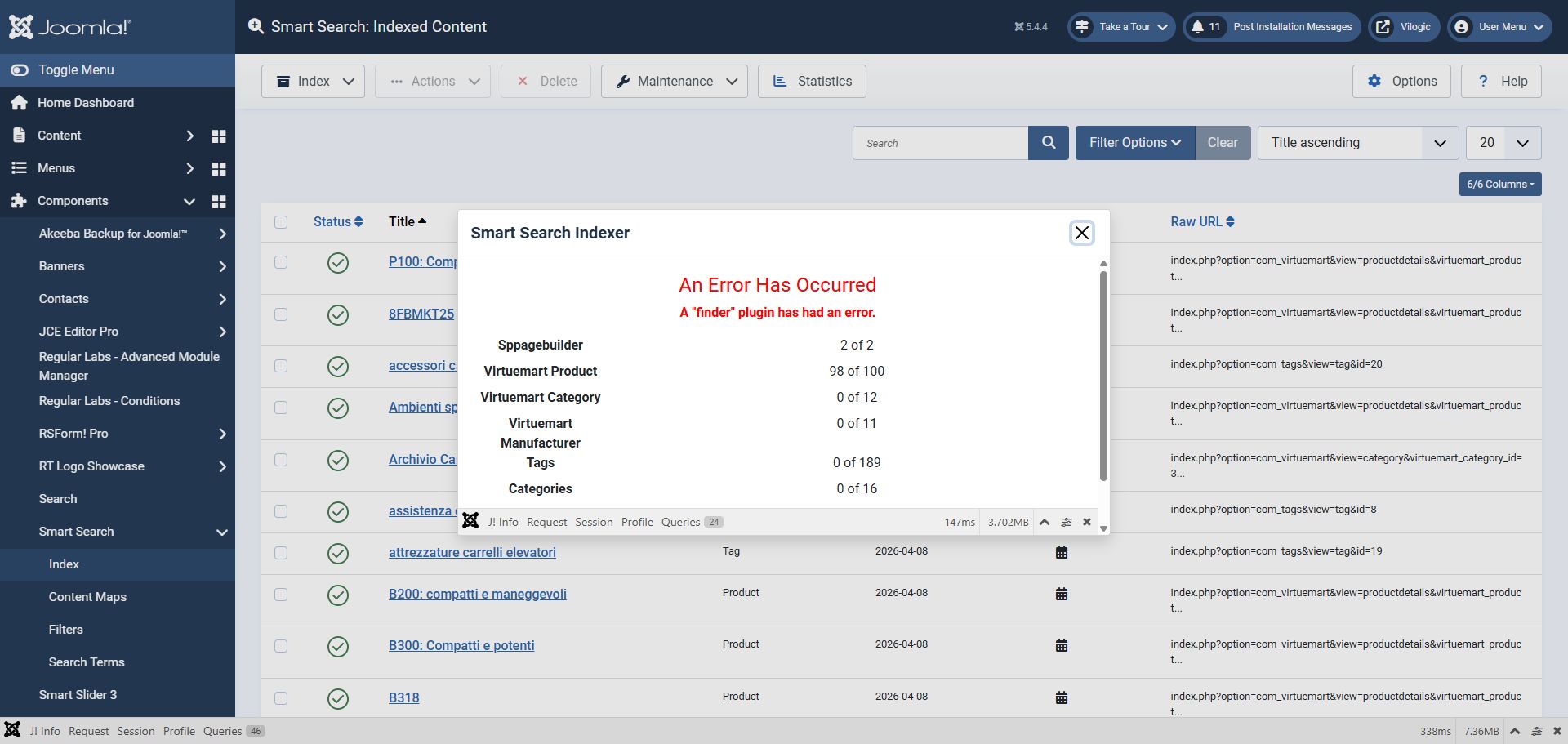
Task: Close the debug bar inside the dialog
Action: tap(1087, 522)
